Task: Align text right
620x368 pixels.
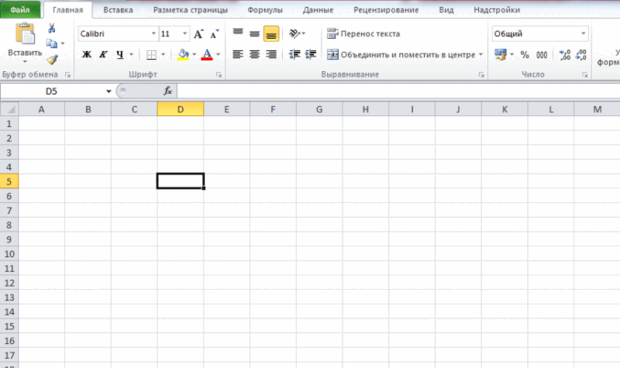Action: click(x=271, y=54)
